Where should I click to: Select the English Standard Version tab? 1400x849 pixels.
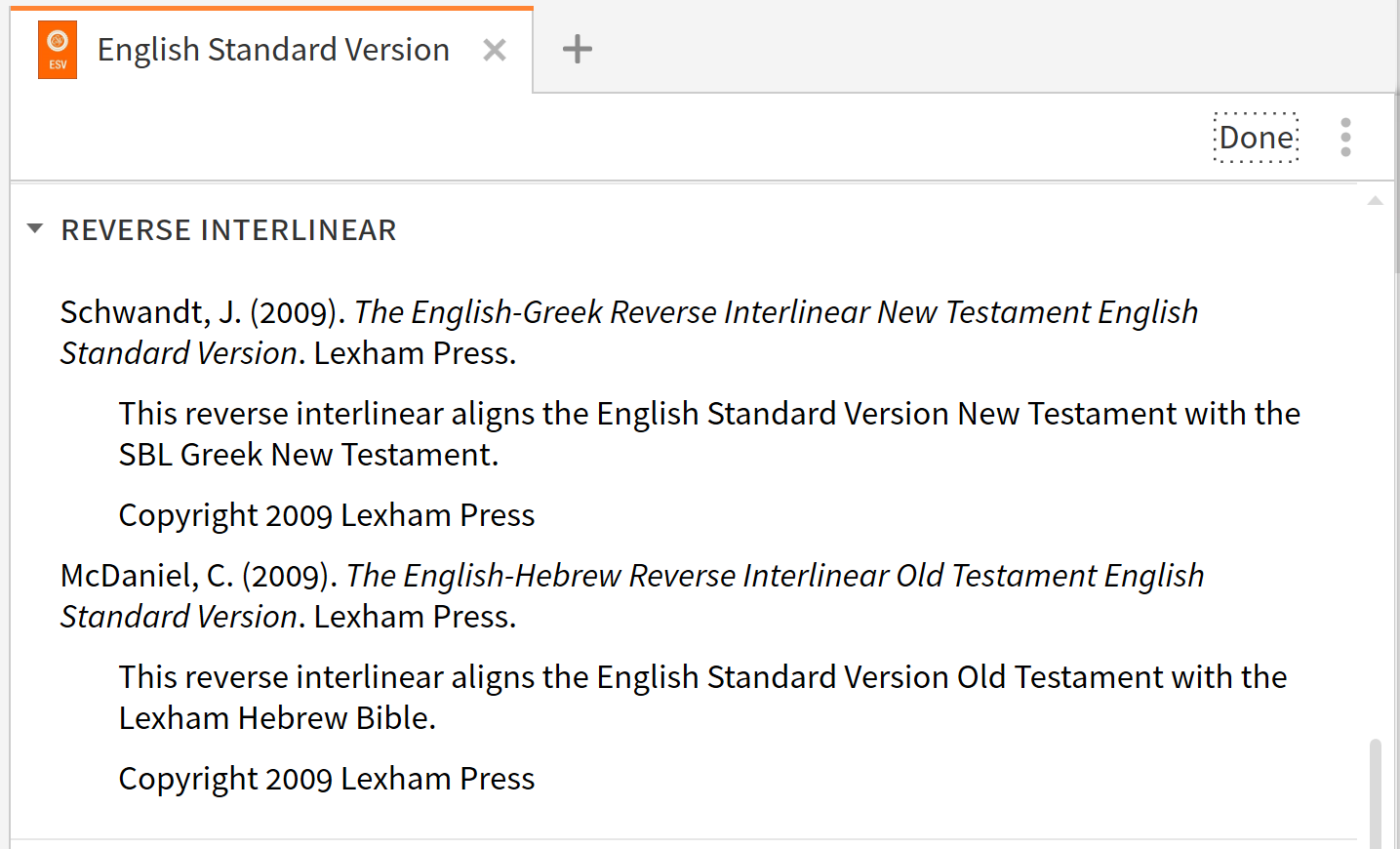coord(272,50)
